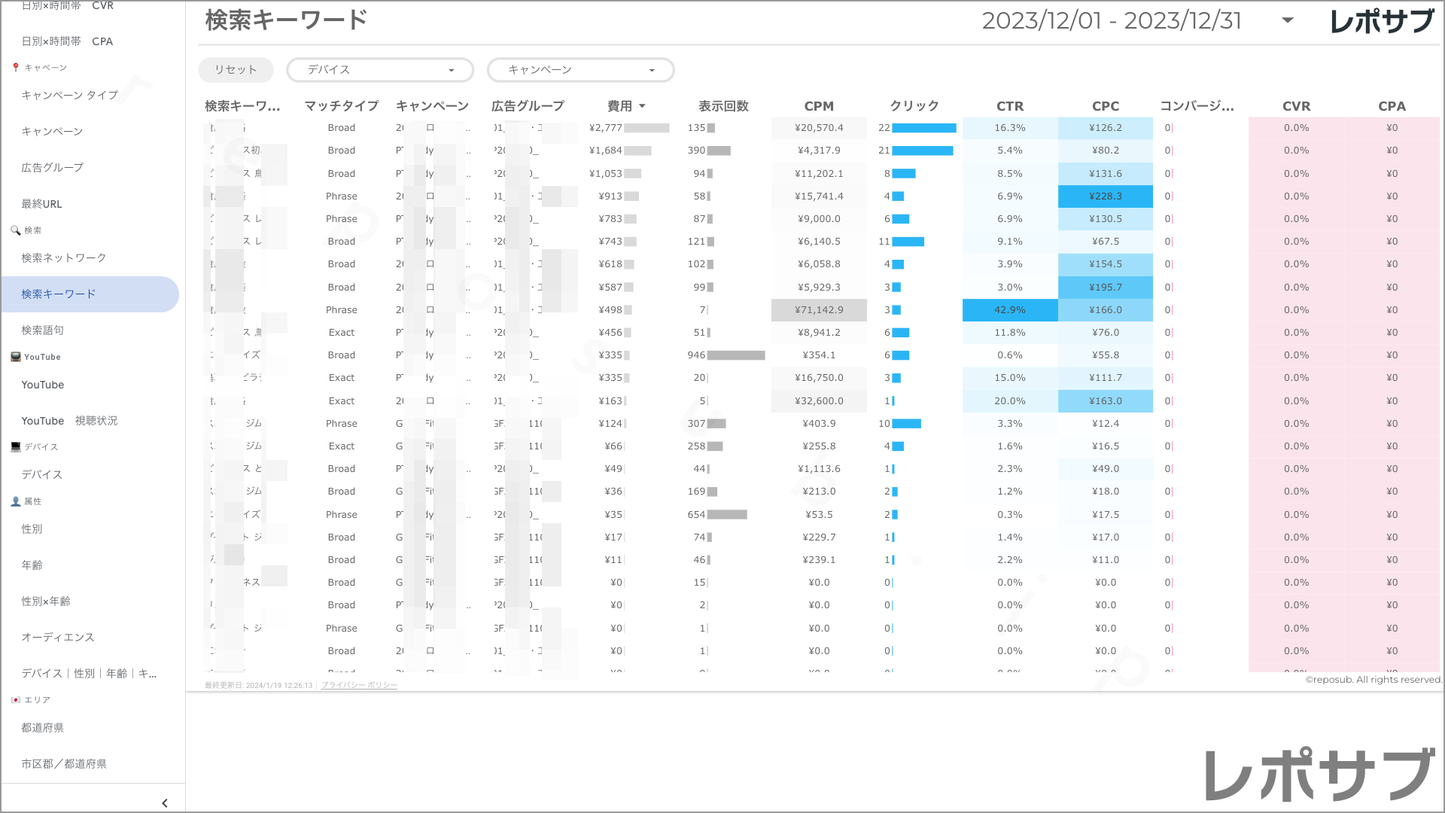Select YouTube 視聴状況 in the sidebar

click(69, 421)
